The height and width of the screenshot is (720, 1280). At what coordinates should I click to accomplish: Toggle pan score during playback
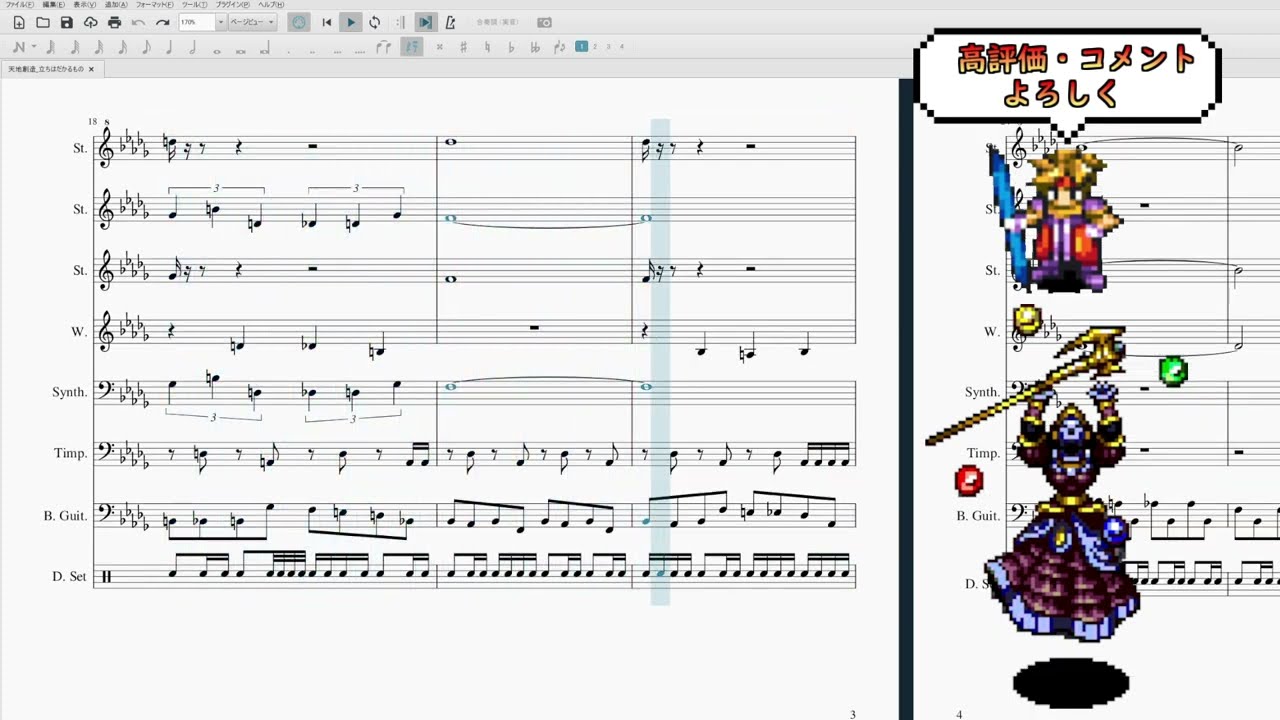425,22
